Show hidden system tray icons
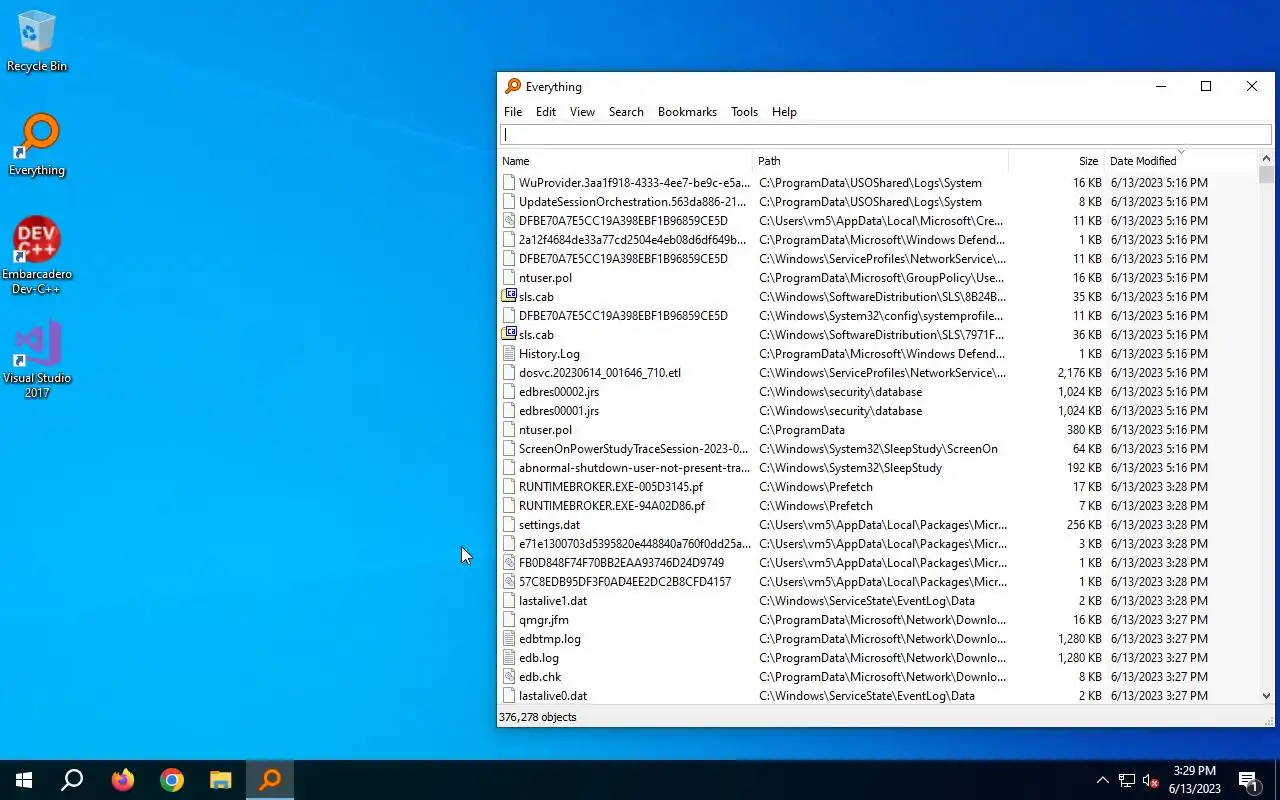The height and width of the screenshot is (800, 1280). (x=1102, y=780)
